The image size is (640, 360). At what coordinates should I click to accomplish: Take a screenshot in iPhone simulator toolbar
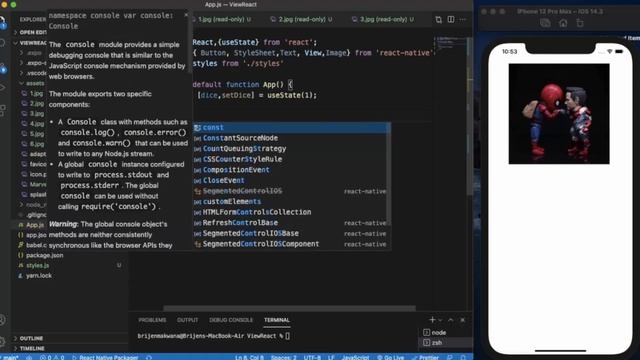545,23
